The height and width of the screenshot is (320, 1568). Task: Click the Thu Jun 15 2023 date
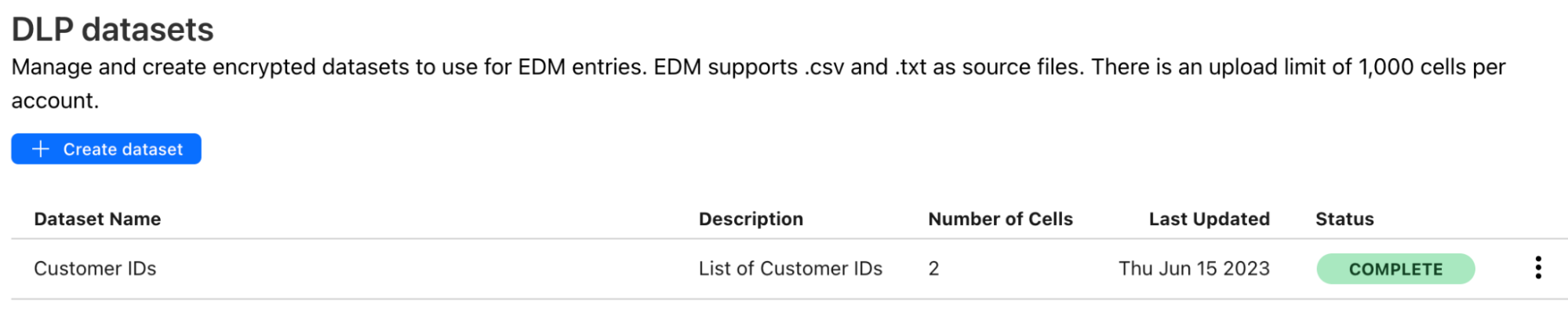(x=1193, y=268)
